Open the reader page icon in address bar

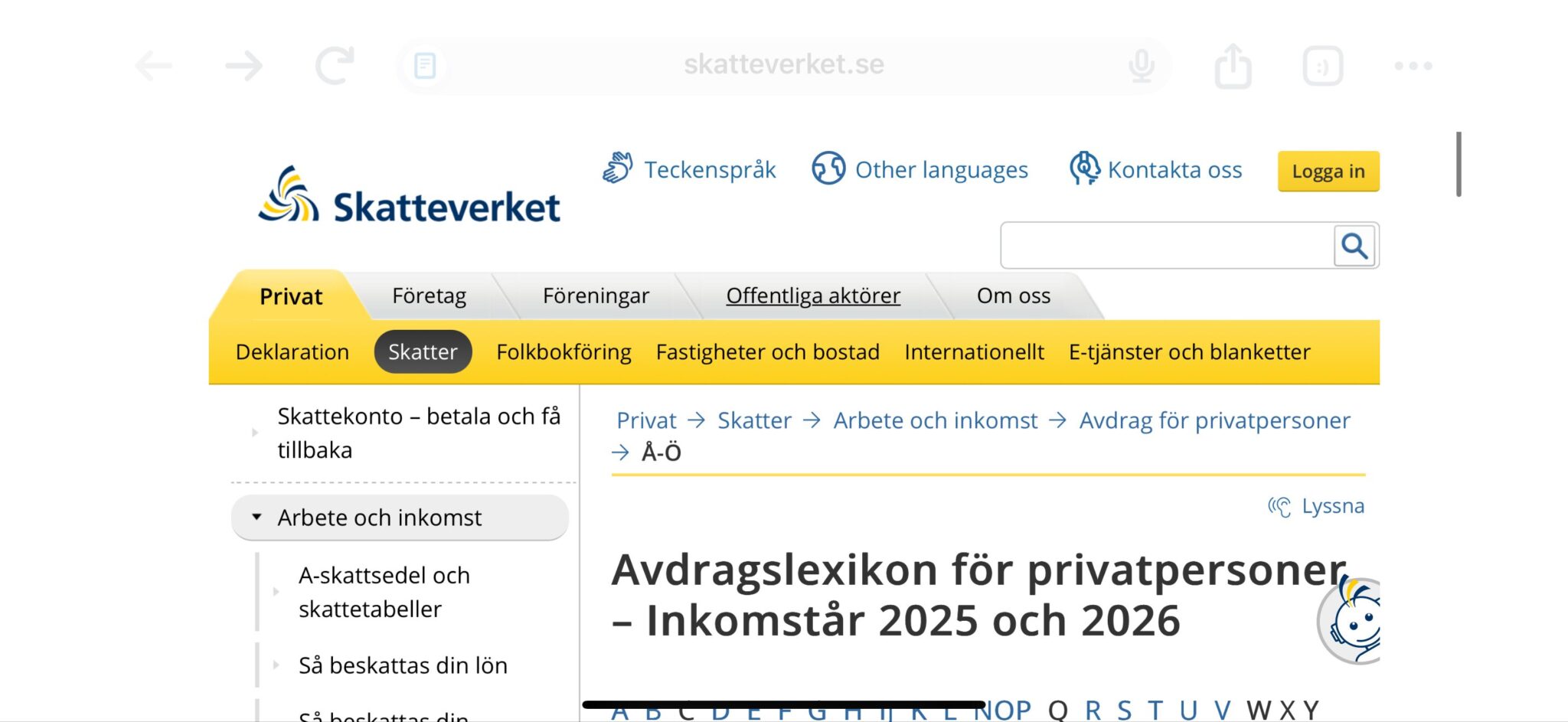tap(425, 66)
